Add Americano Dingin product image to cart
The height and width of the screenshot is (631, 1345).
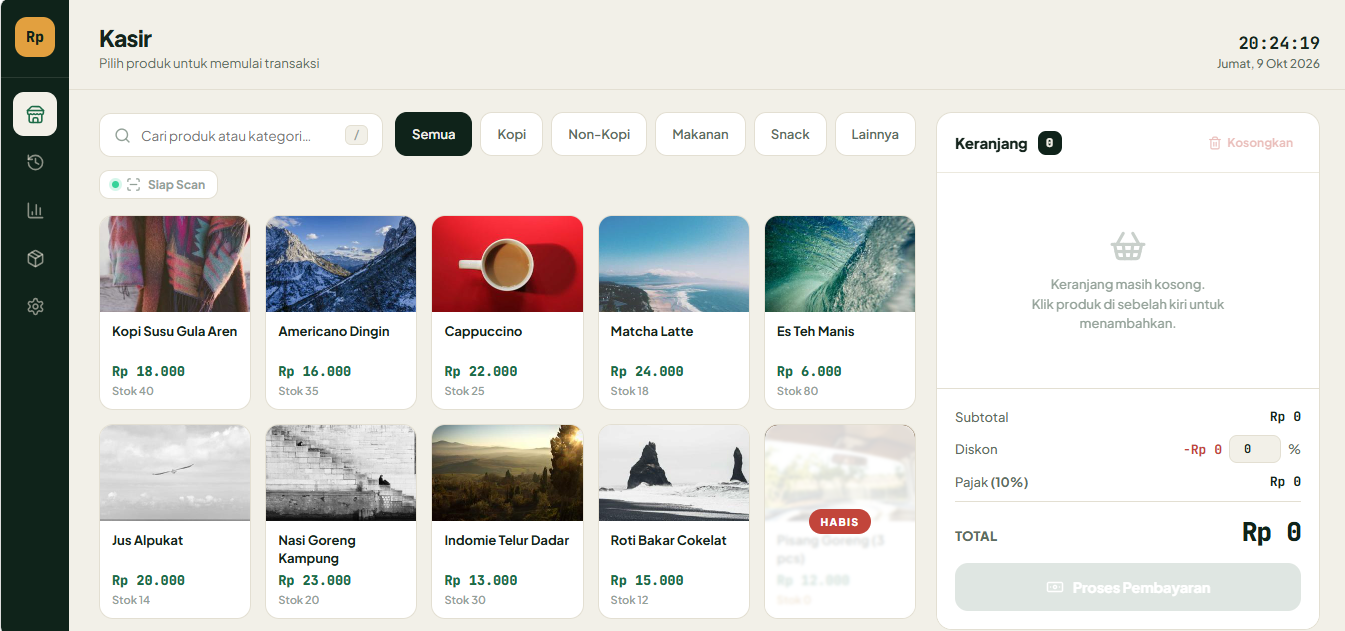point(341,264)
